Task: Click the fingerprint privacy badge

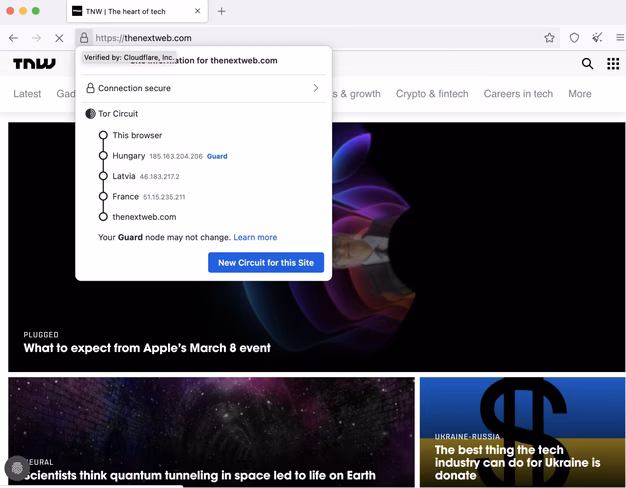Action: [x=17, y=468]
